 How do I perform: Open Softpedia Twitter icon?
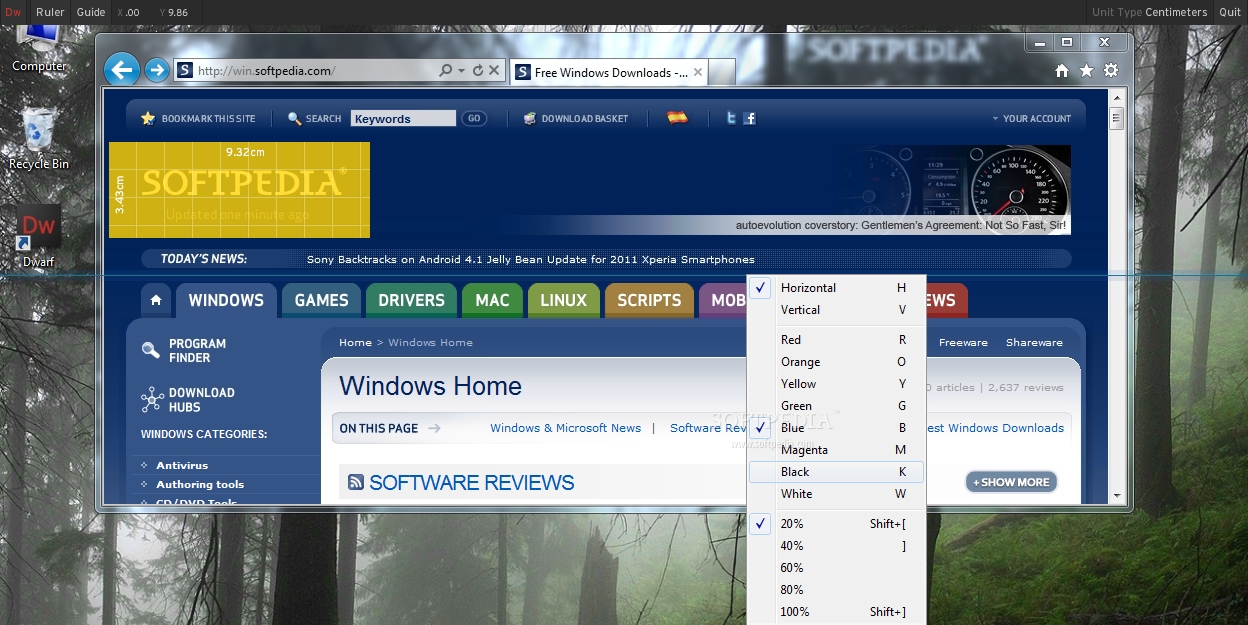[x=731, y=118]
